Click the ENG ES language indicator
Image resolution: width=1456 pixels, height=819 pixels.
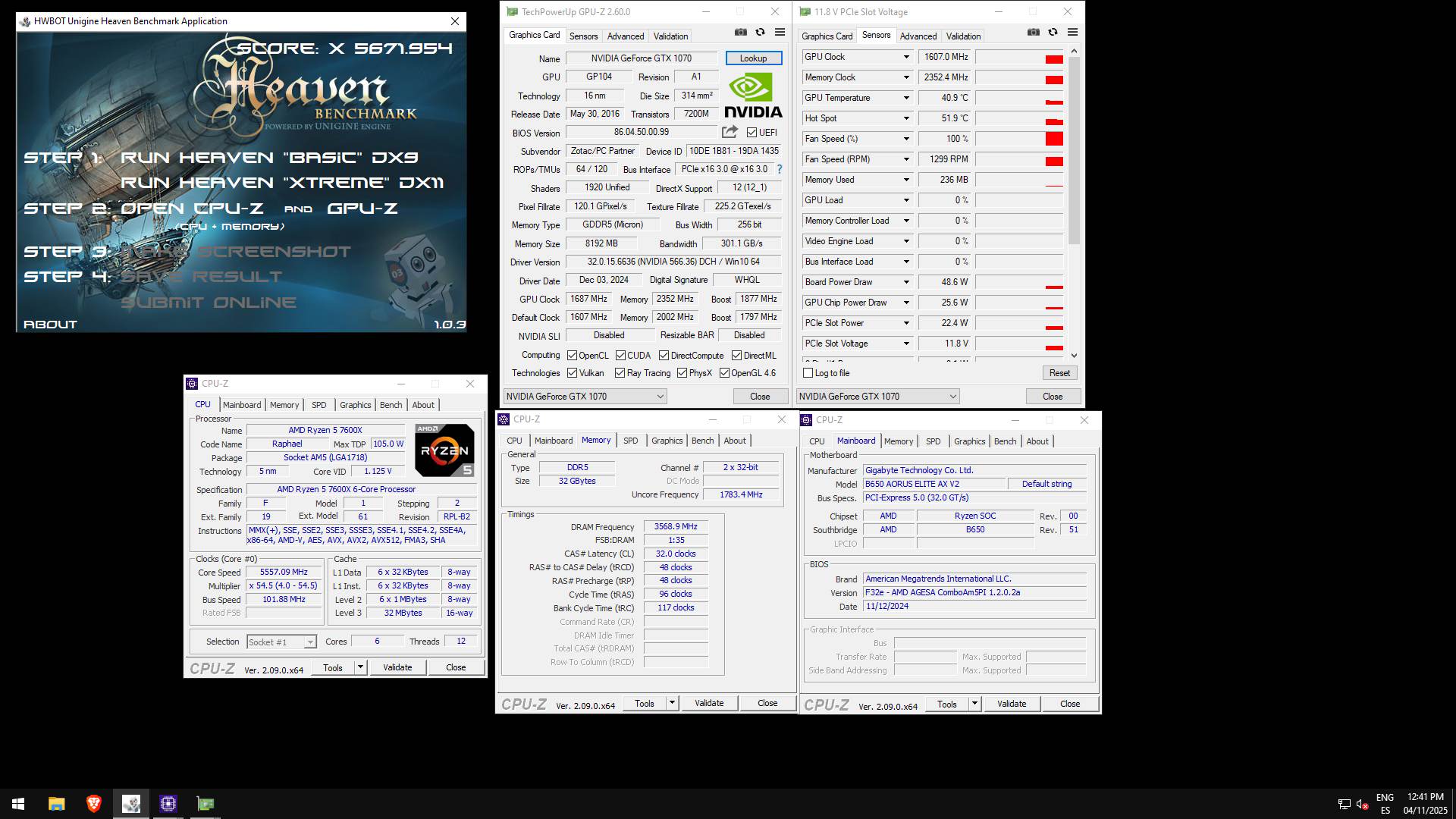(x=1385, y=804)
